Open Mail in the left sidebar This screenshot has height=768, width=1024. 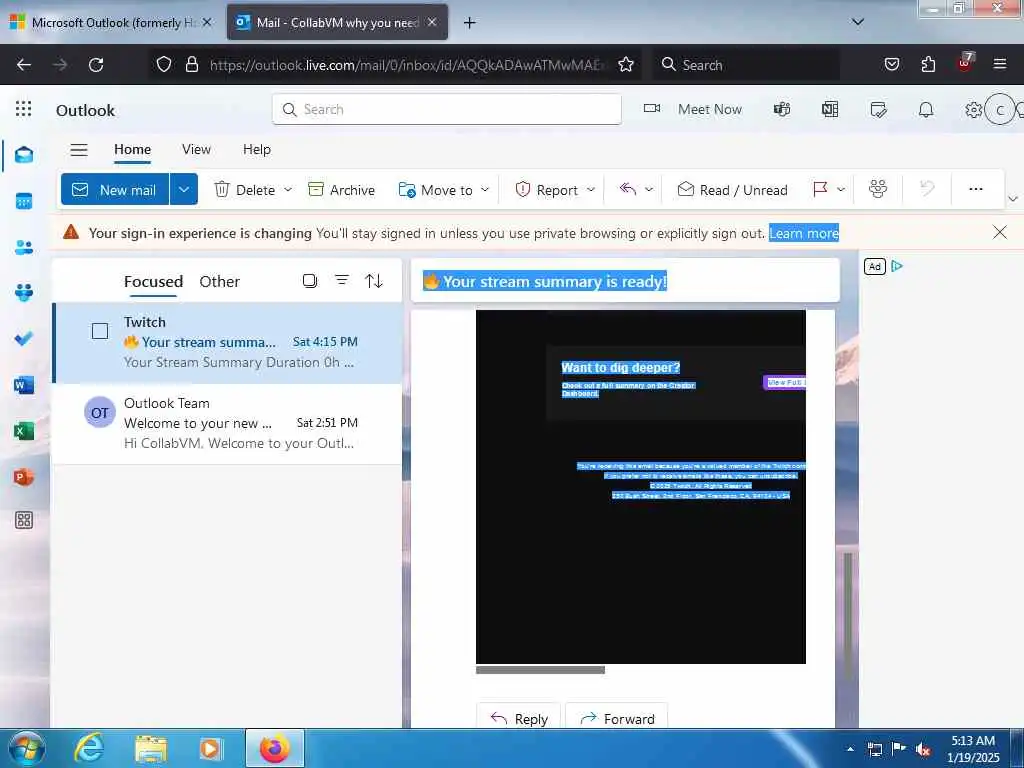[24, 155]
